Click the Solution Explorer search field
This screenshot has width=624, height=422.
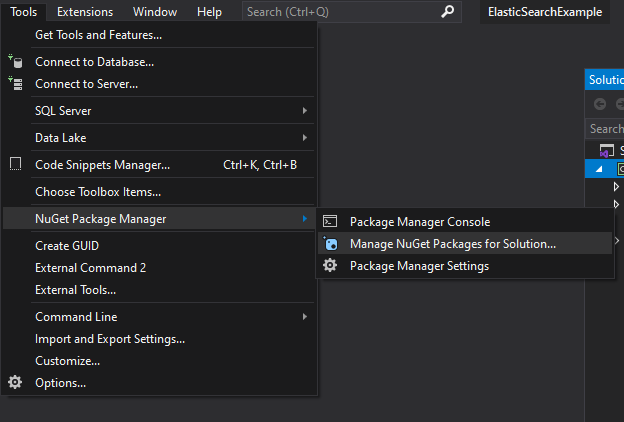pyautogui.click(x=604, y=129)
